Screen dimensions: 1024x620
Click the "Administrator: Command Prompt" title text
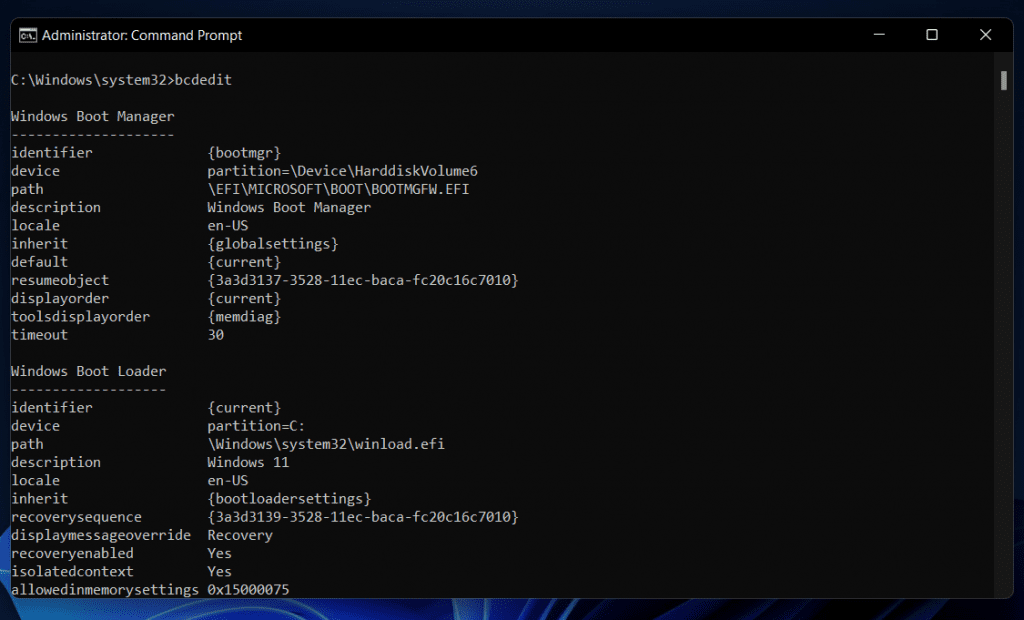pyautogui.click(x=142, y=35)
